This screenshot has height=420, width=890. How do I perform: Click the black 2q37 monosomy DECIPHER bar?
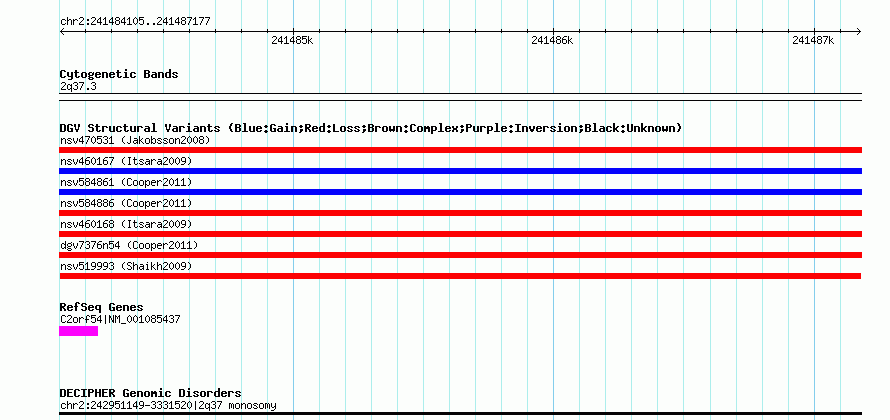tap(460, 414)
